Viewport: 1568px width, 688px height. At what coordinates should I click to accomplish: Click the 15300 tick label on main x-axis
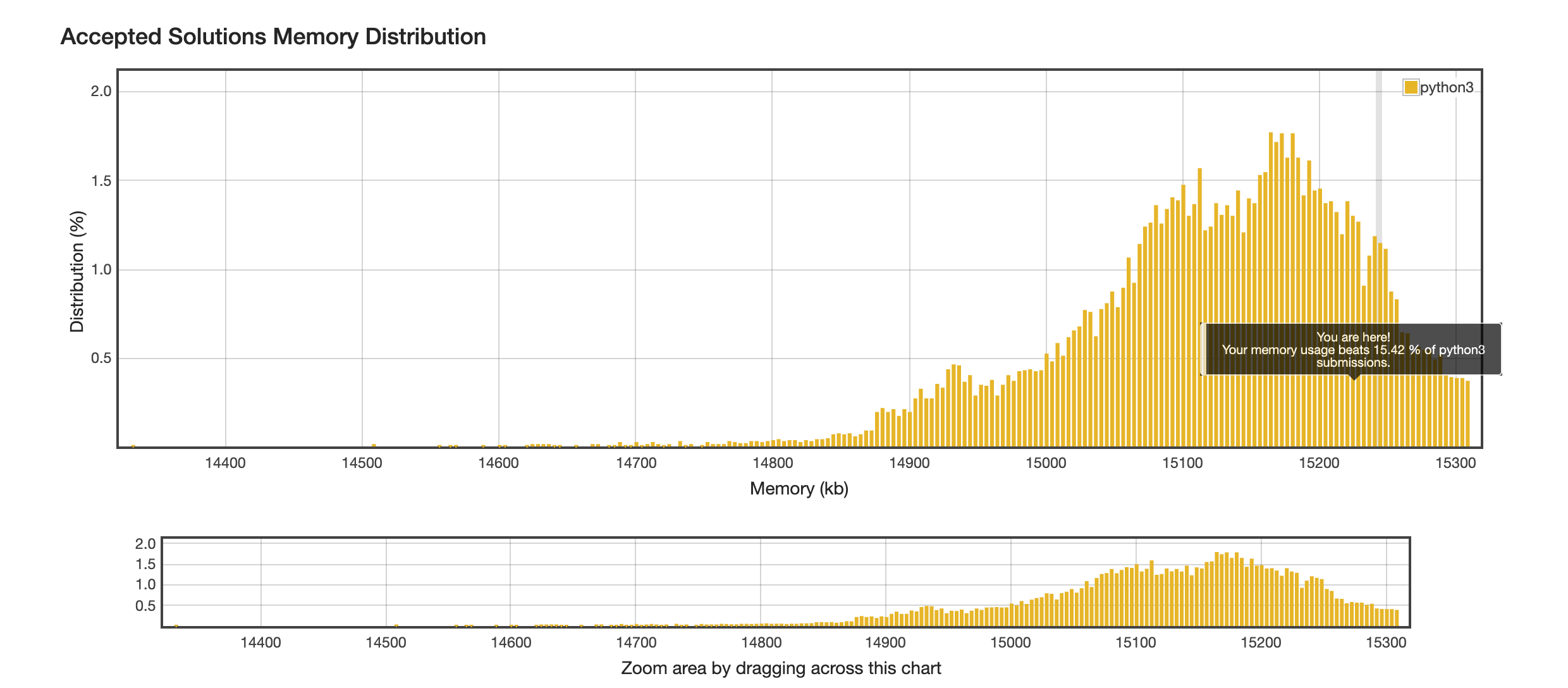[x=1455, y=463]
